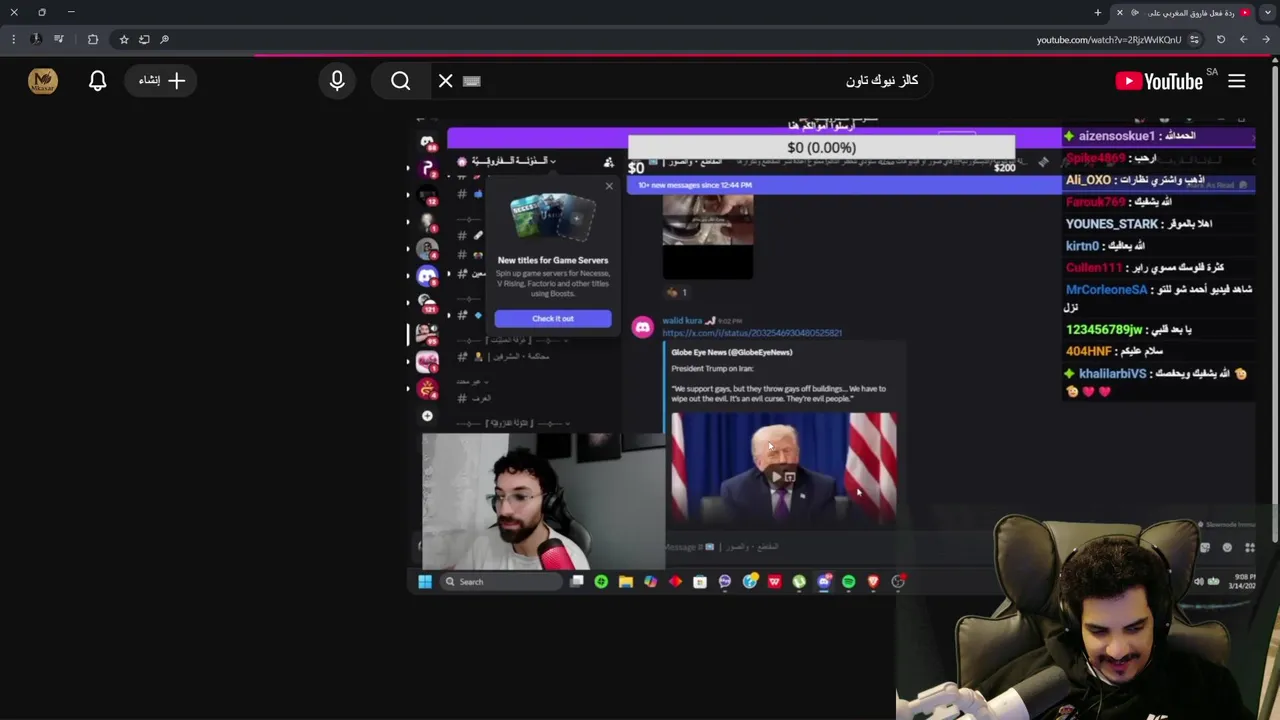The width and height of the screenshot is (1280, 720).
Task: Open YouTube notifications bell
Action: (x=97, y=81)
